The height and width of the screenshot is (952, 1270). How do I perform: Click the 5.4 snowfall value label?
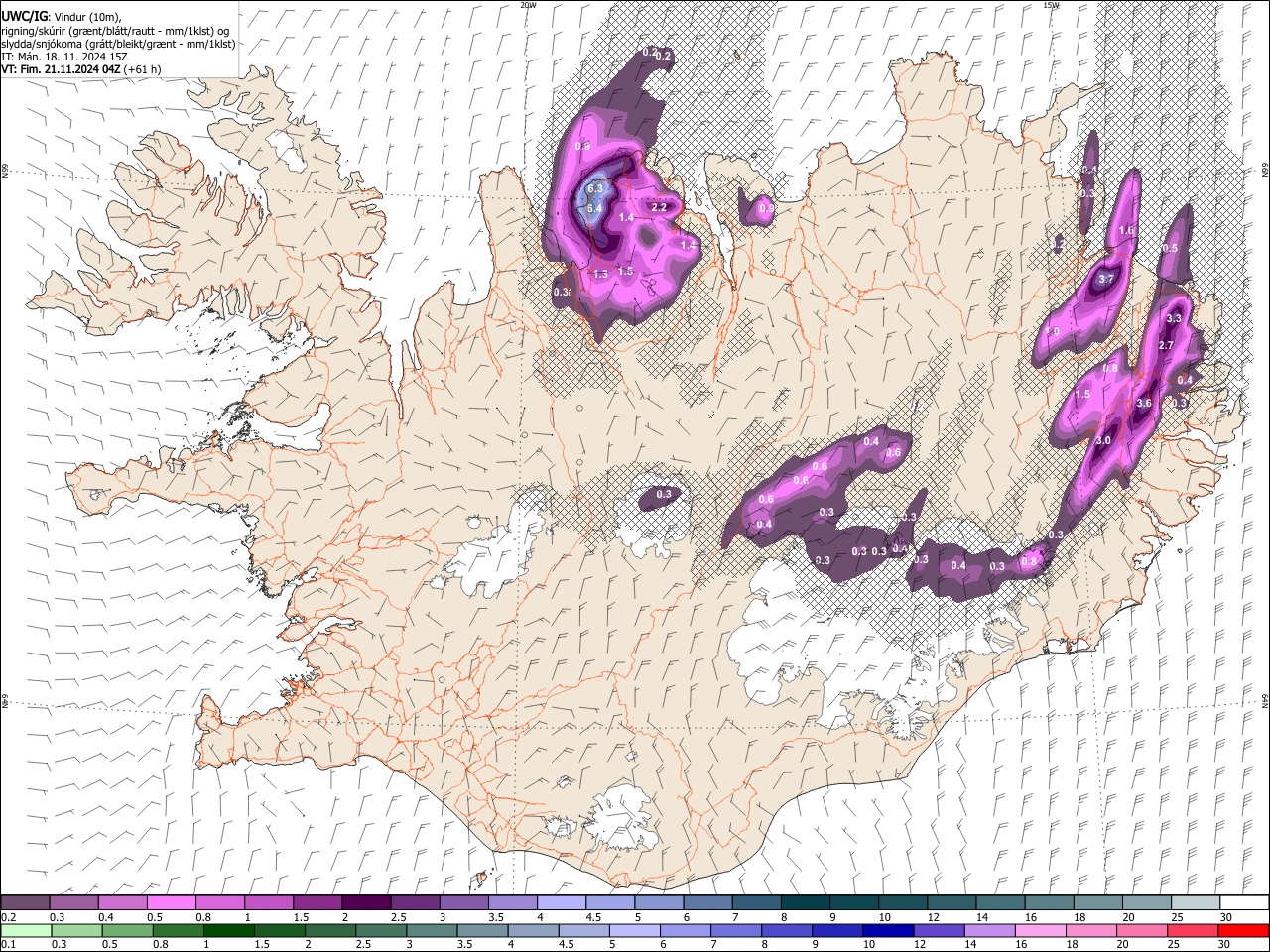(x=594, y=208)
